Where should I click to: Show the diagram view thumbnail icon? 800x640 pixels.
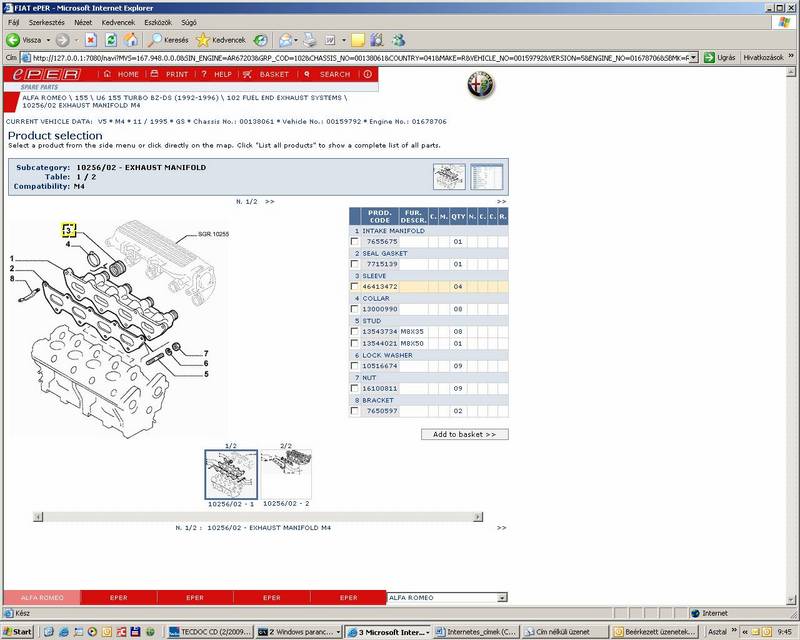pos(449,177)
